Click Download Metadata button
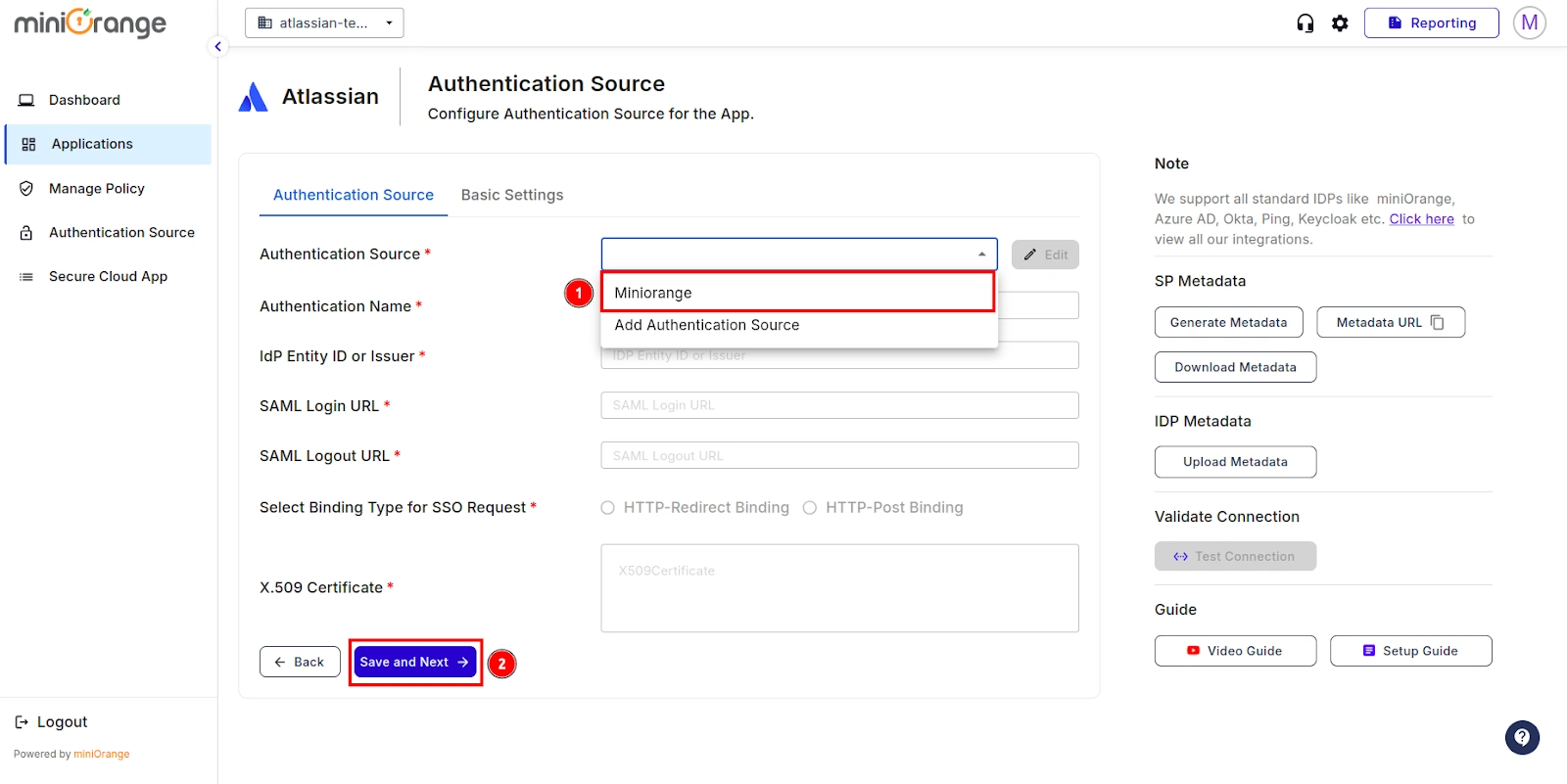 tap(1235, 367)
